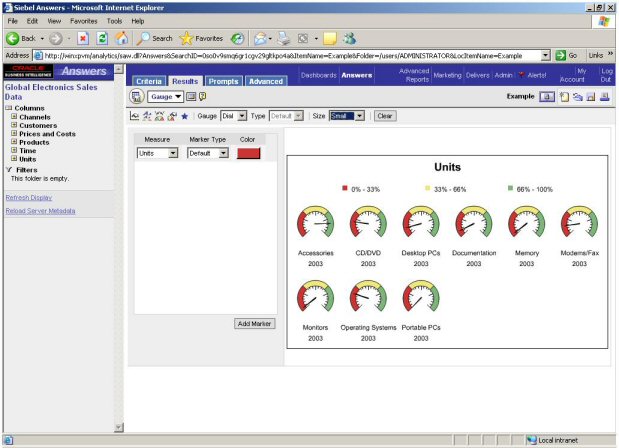Open the Dashboards link
The height and width of the screenshot is (448, 619).
[319, 75]
